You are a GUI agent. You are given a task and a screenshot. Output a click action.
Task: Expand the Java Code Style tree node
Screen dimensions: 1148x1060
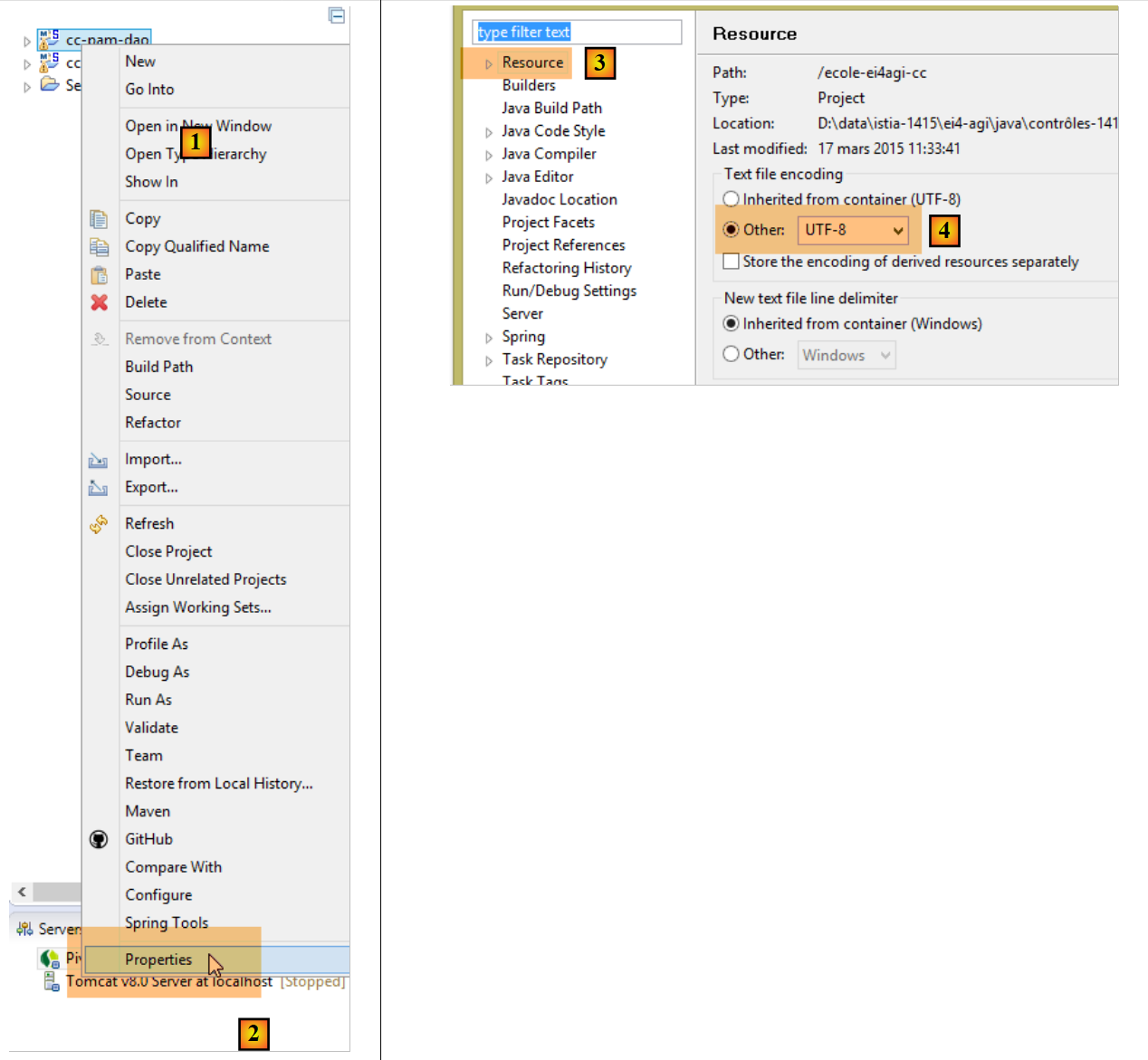coord(489,132)
